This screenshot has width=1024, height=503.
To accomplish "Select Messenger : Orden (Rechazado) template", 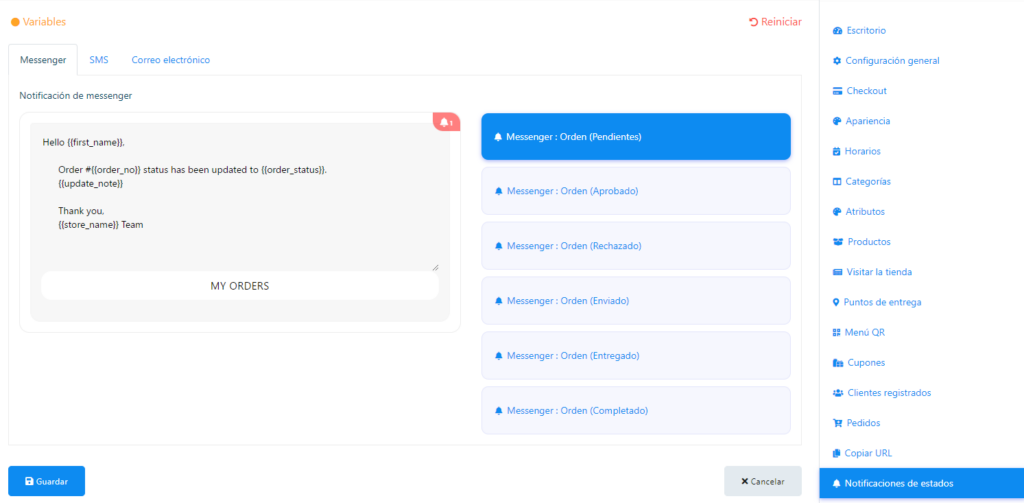I will (636, 246).
